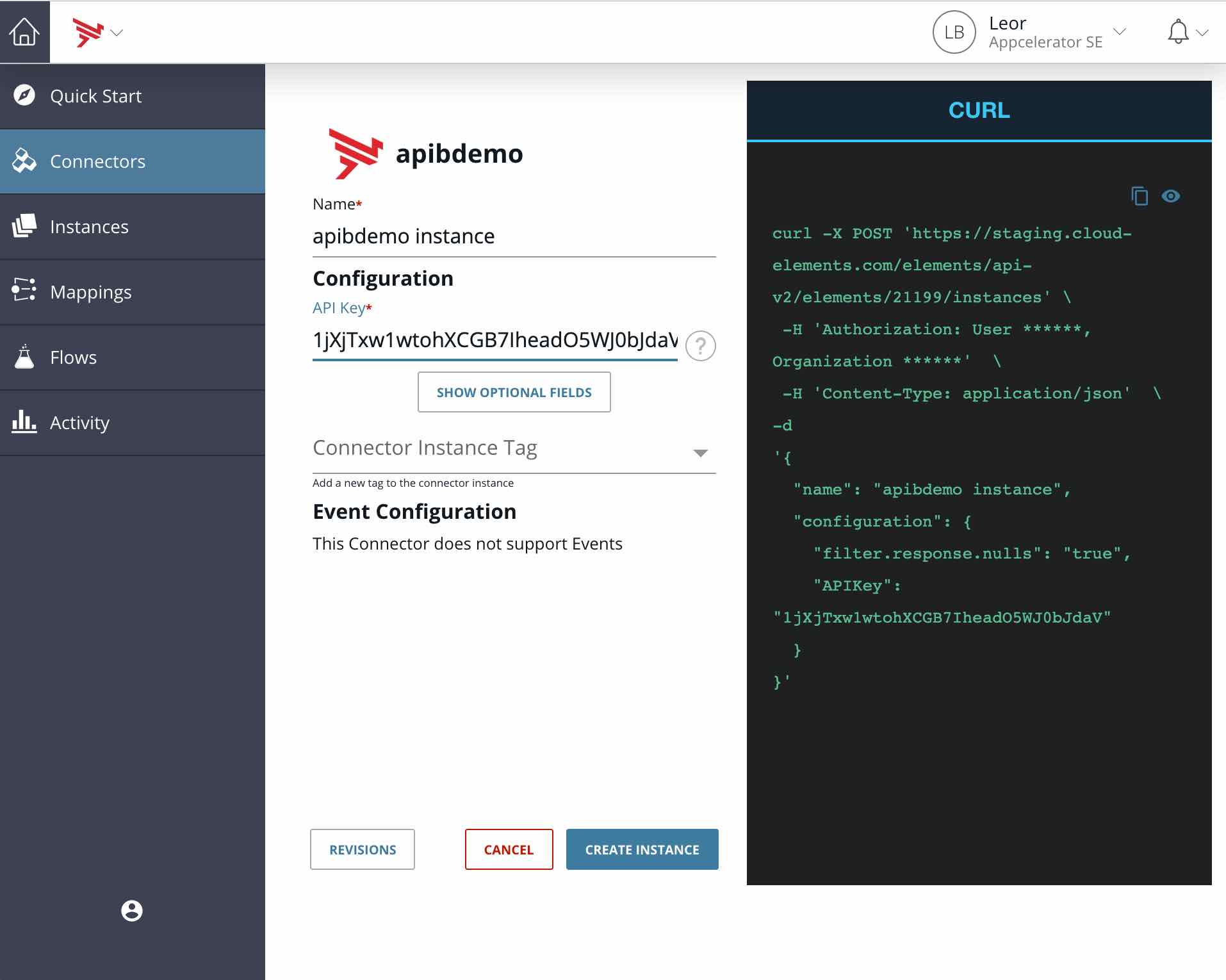
Task: Click the 'Authorization: User' header line
Action: [x=936, y=329]
